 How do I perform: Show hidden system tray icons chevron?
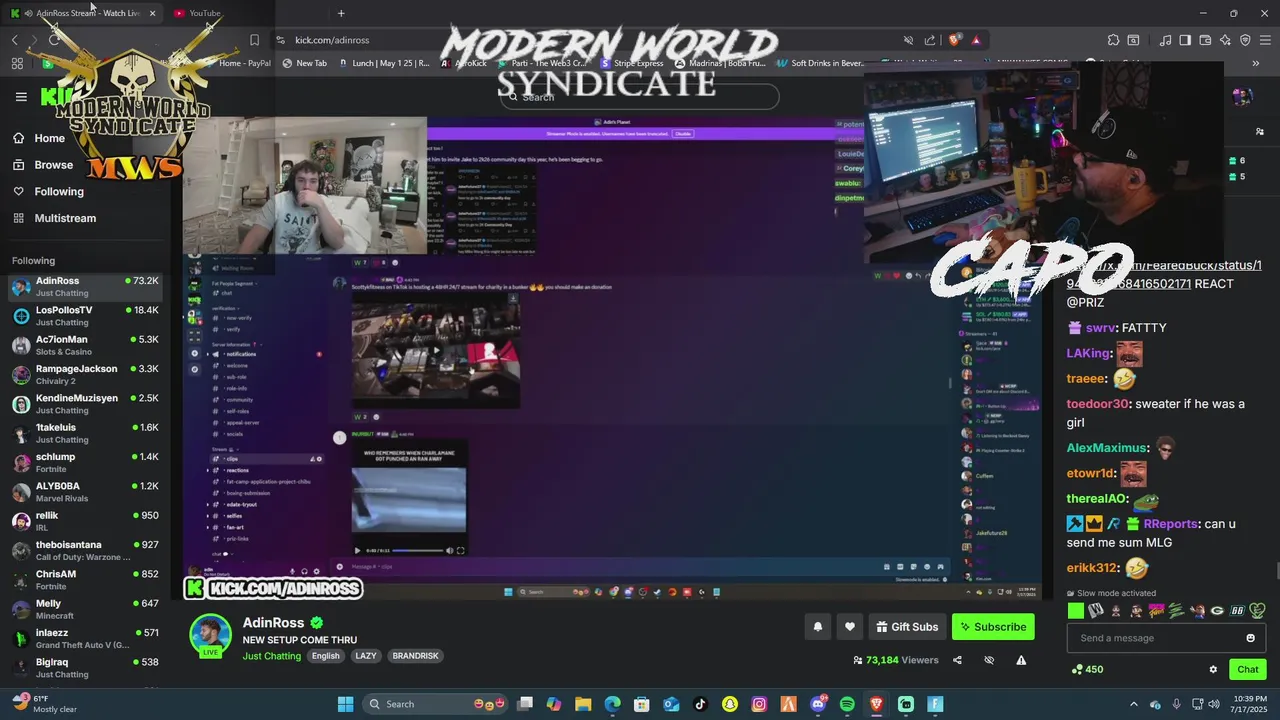point(1134,704)
